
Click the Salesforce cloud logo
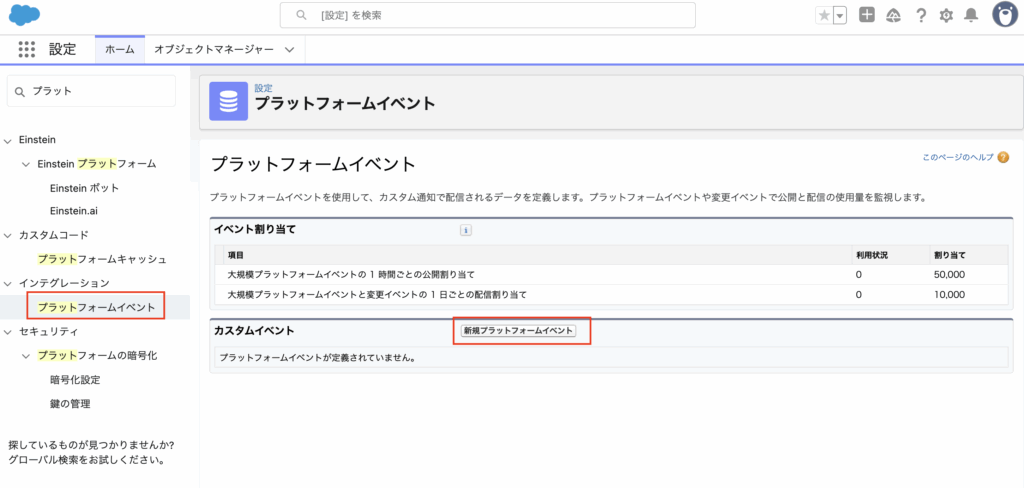tap(24, 15)
